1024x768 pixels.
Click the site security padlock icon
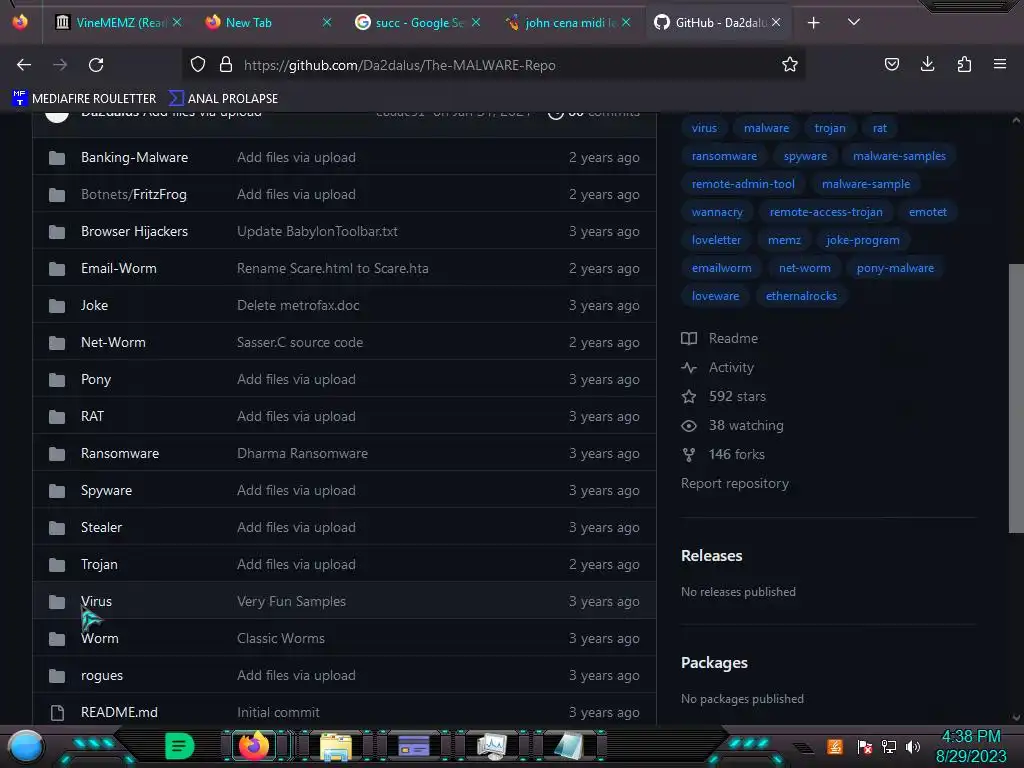point(226,65)
